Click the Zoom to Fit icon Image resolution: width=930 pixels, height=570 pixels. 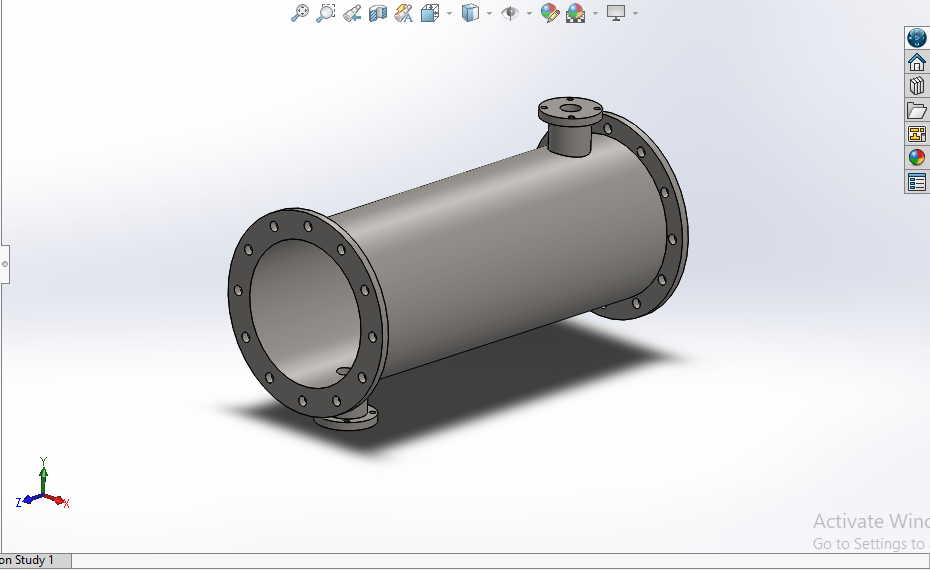pos(300,12)
